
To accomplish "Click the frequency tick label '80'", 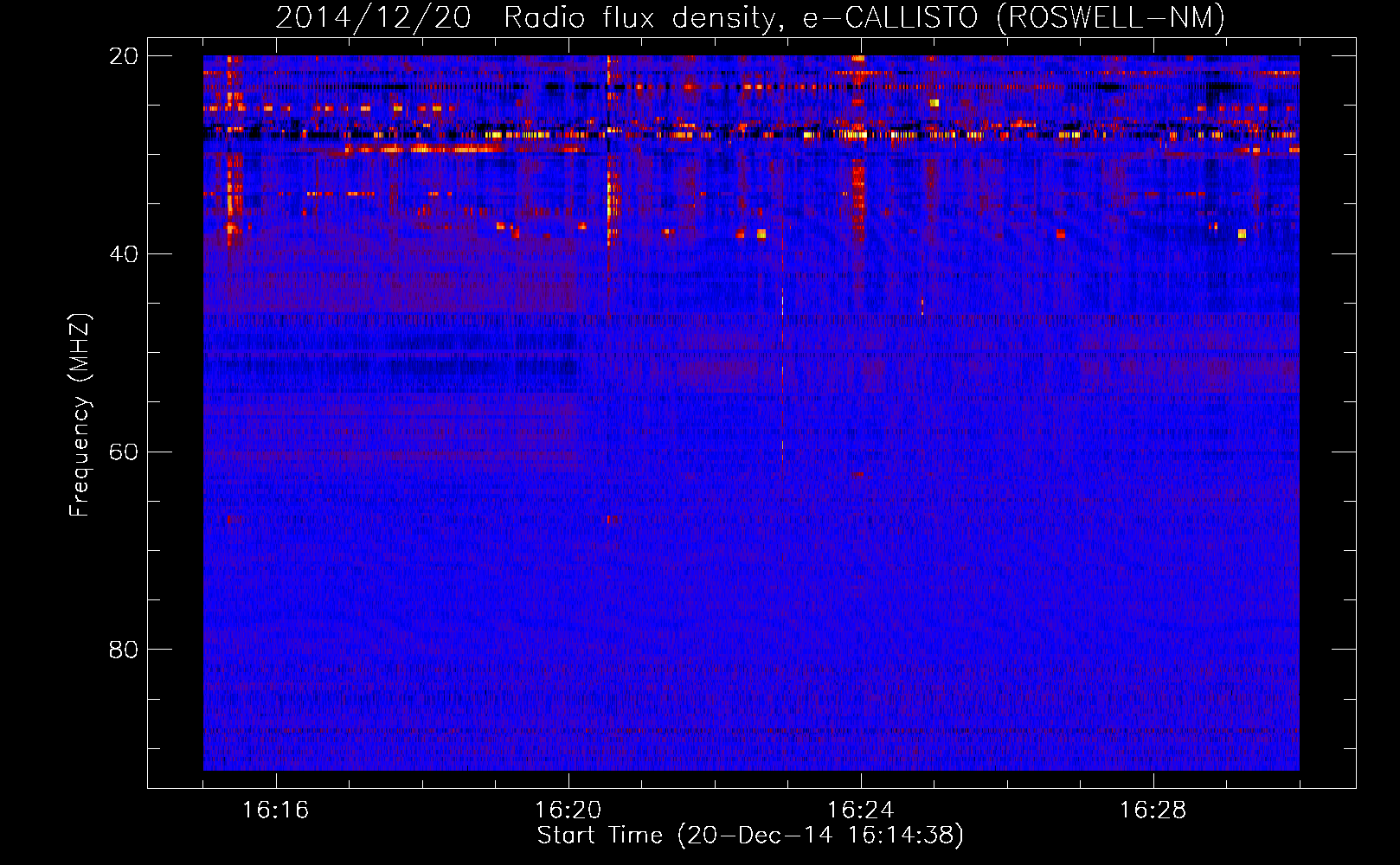I will click(124, 650).
